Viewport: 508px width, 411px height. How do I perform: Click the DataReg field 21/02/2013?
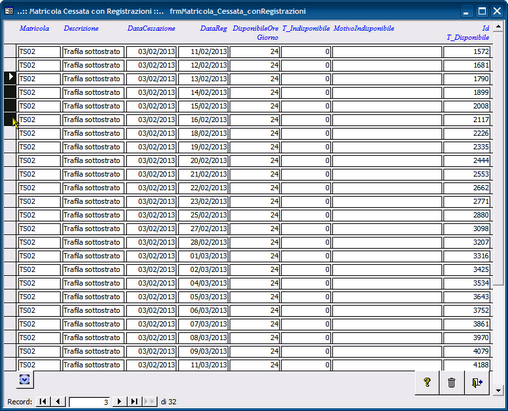[x=203, y=174]
